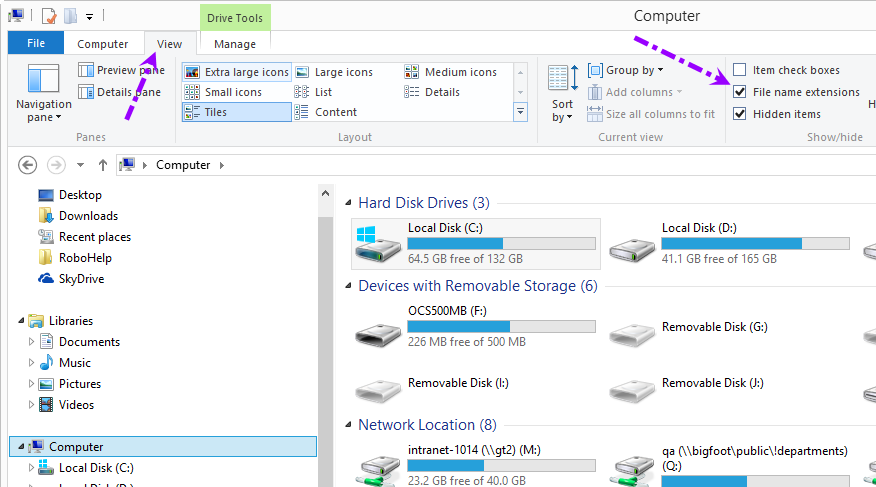
Task: Collapse Network Location group
Action: (348, 425)
